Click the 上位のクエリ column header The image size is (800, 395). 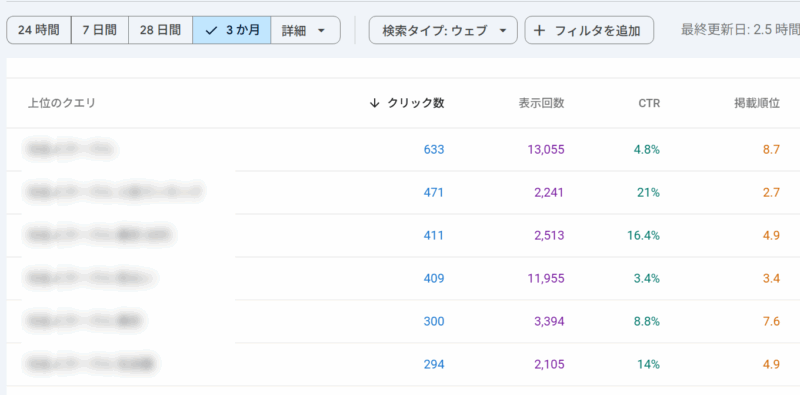pos(62,103)
